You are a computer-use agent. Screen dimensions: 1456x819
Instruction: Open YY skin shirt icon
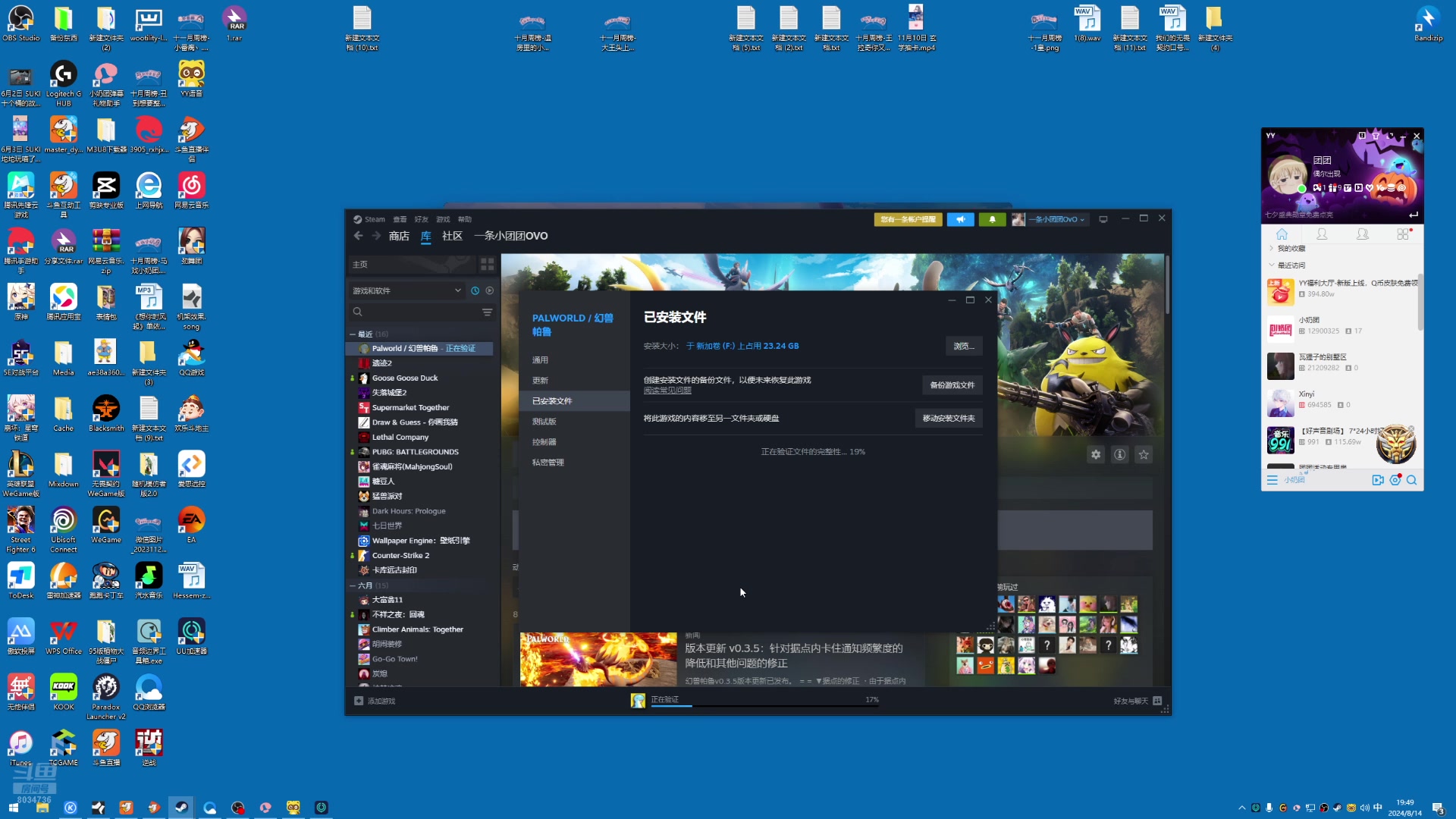click(1376, 136)
